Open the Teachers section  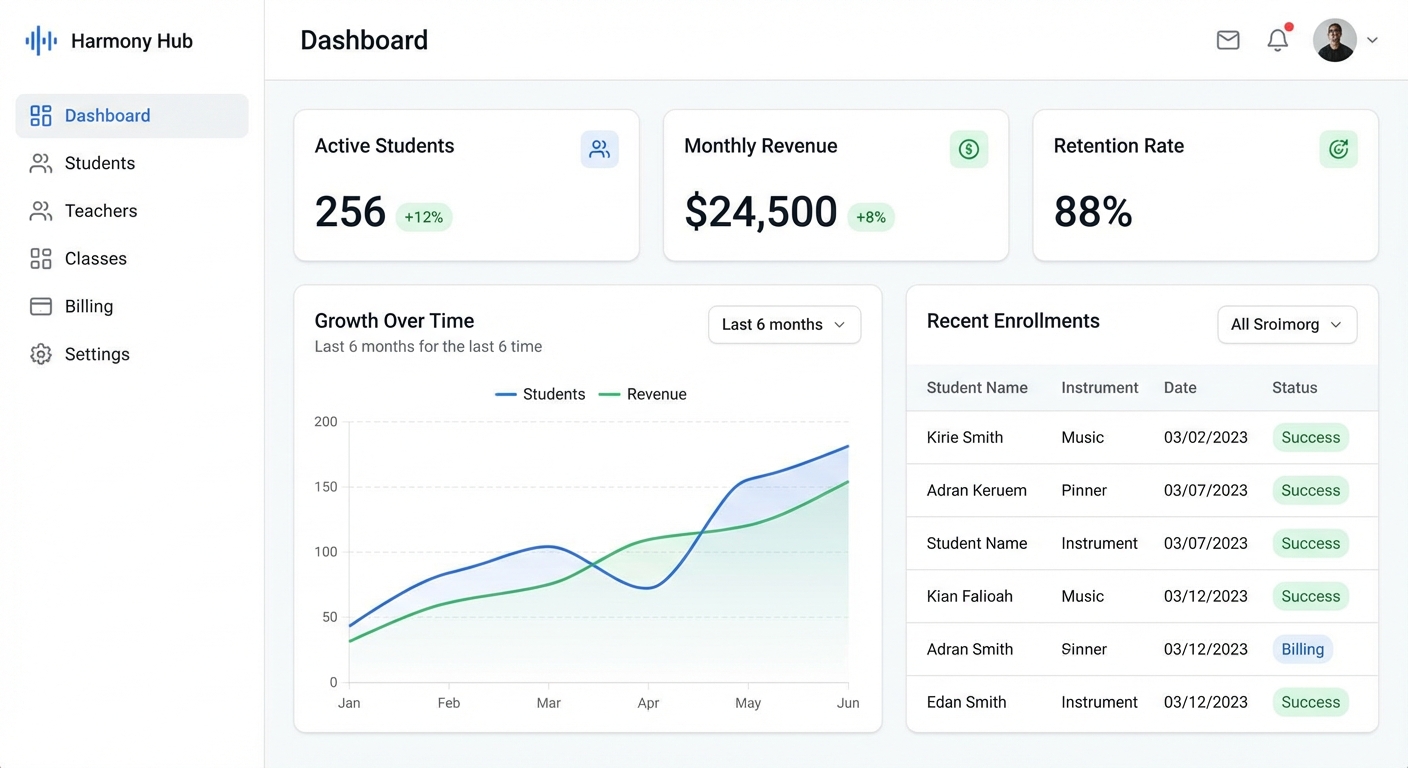click(x=100, y=211)
